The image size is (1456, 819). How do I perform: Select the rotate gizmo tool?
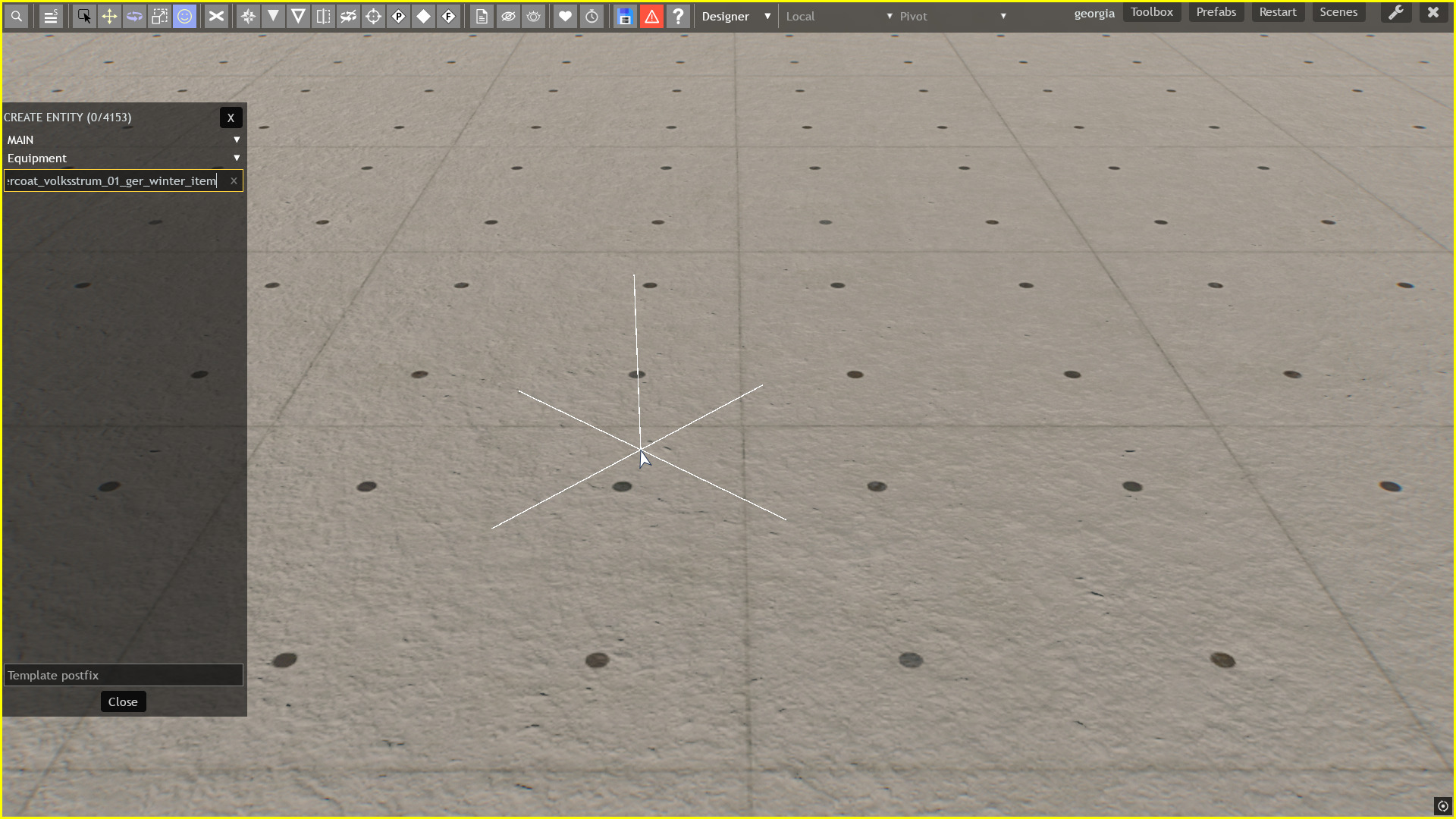click(134, 16)
